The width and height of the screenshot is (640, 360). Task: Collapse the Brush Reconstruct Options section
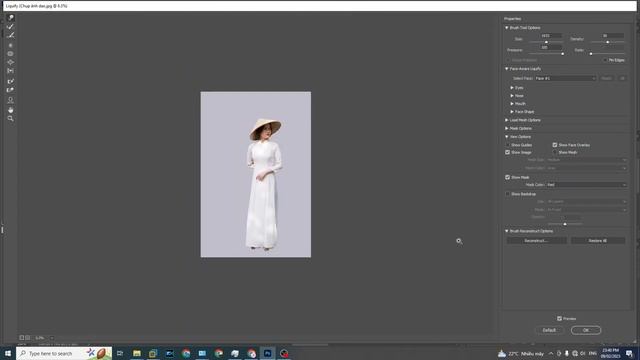(x=507, y=231)
